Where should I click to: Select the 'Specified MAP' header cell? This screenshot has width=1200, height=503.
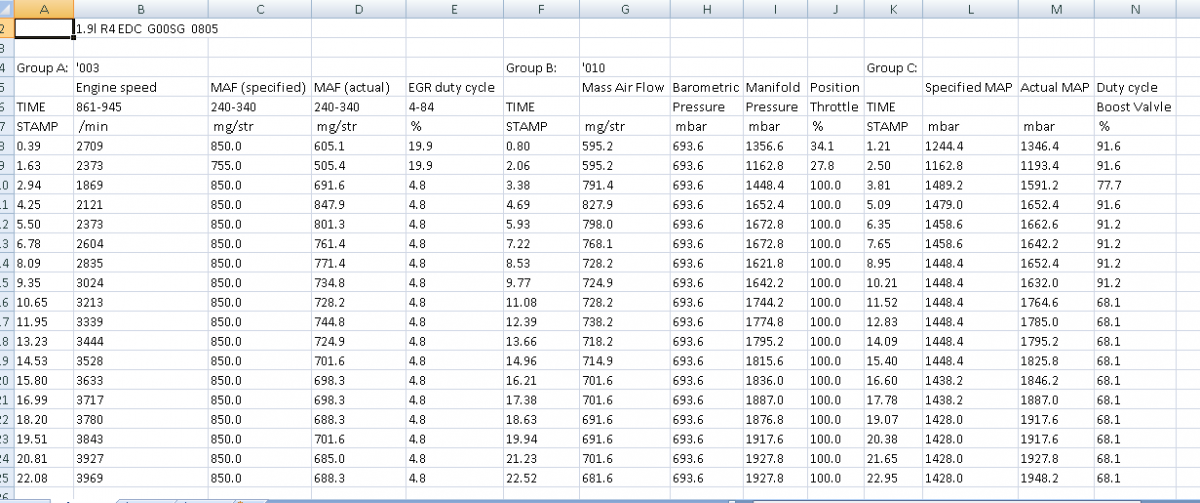point(968,88)
